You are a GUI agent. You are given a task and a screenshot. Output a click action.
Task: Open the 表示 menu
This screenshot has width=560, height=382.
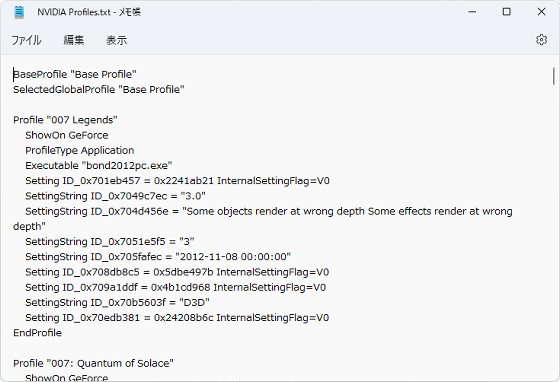[116, 40]
